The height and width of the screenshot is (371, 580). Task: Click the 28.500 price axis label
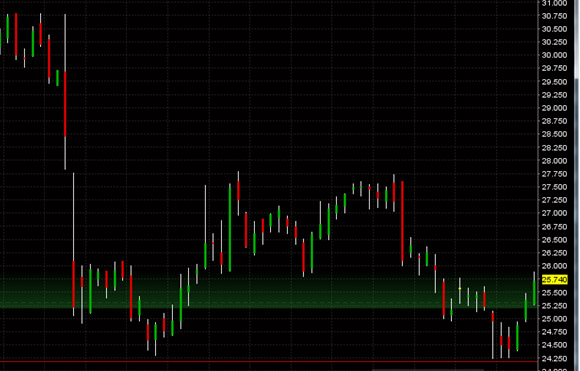point(554,135)
